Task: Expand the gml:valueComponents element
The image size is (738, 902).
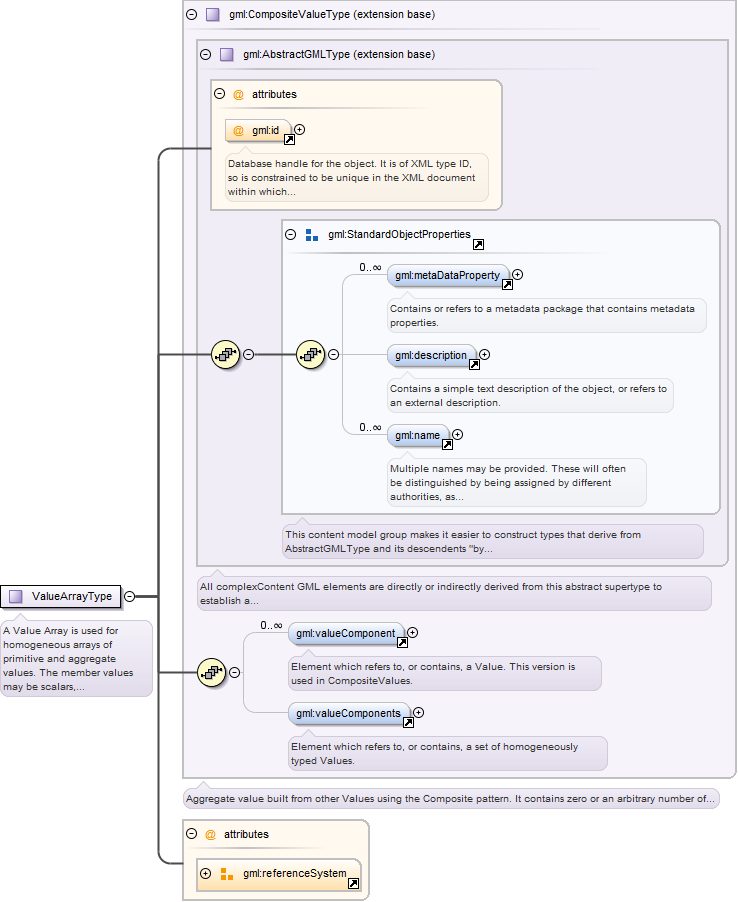Action: [418, 712]
